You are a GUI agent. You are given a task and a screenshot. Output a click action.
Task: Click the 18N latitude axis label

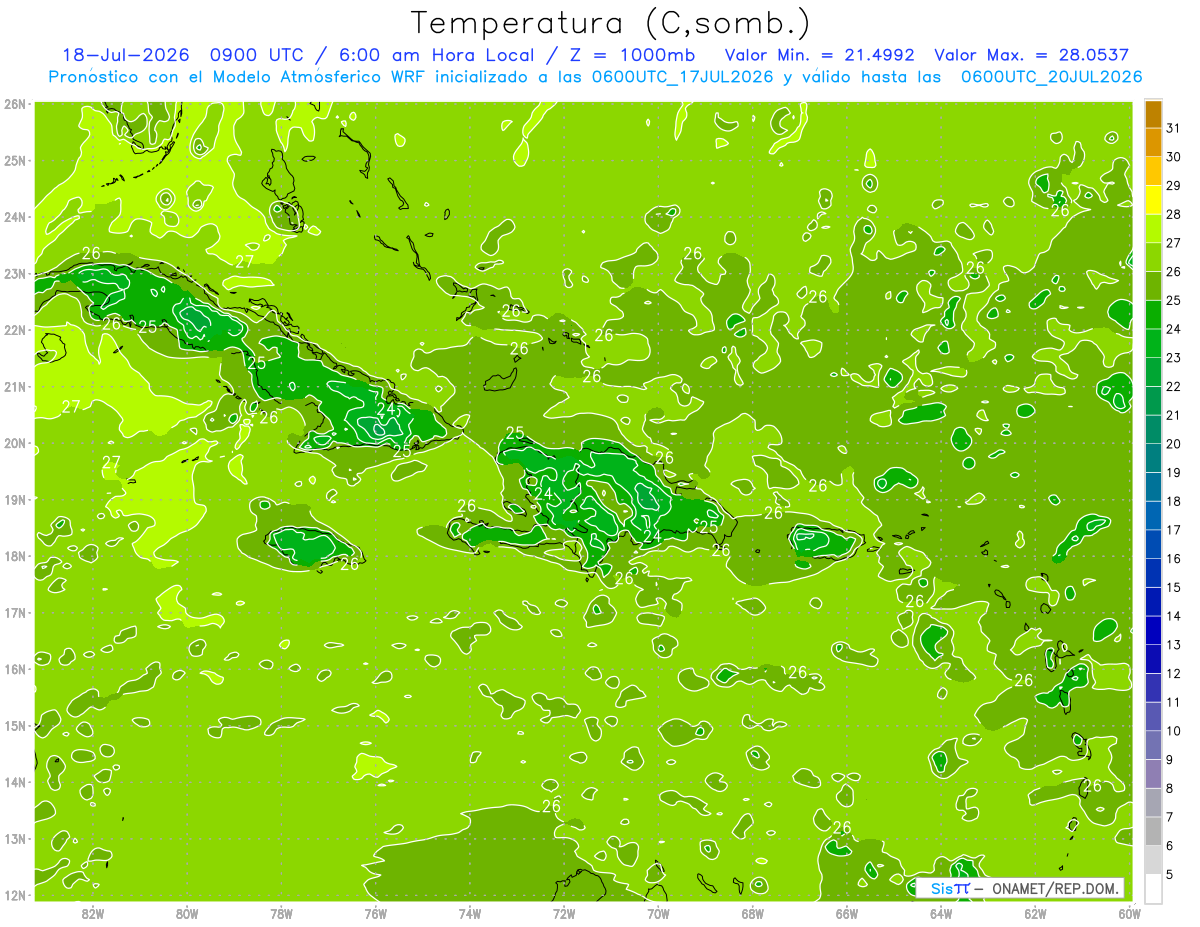click(15, 556)
